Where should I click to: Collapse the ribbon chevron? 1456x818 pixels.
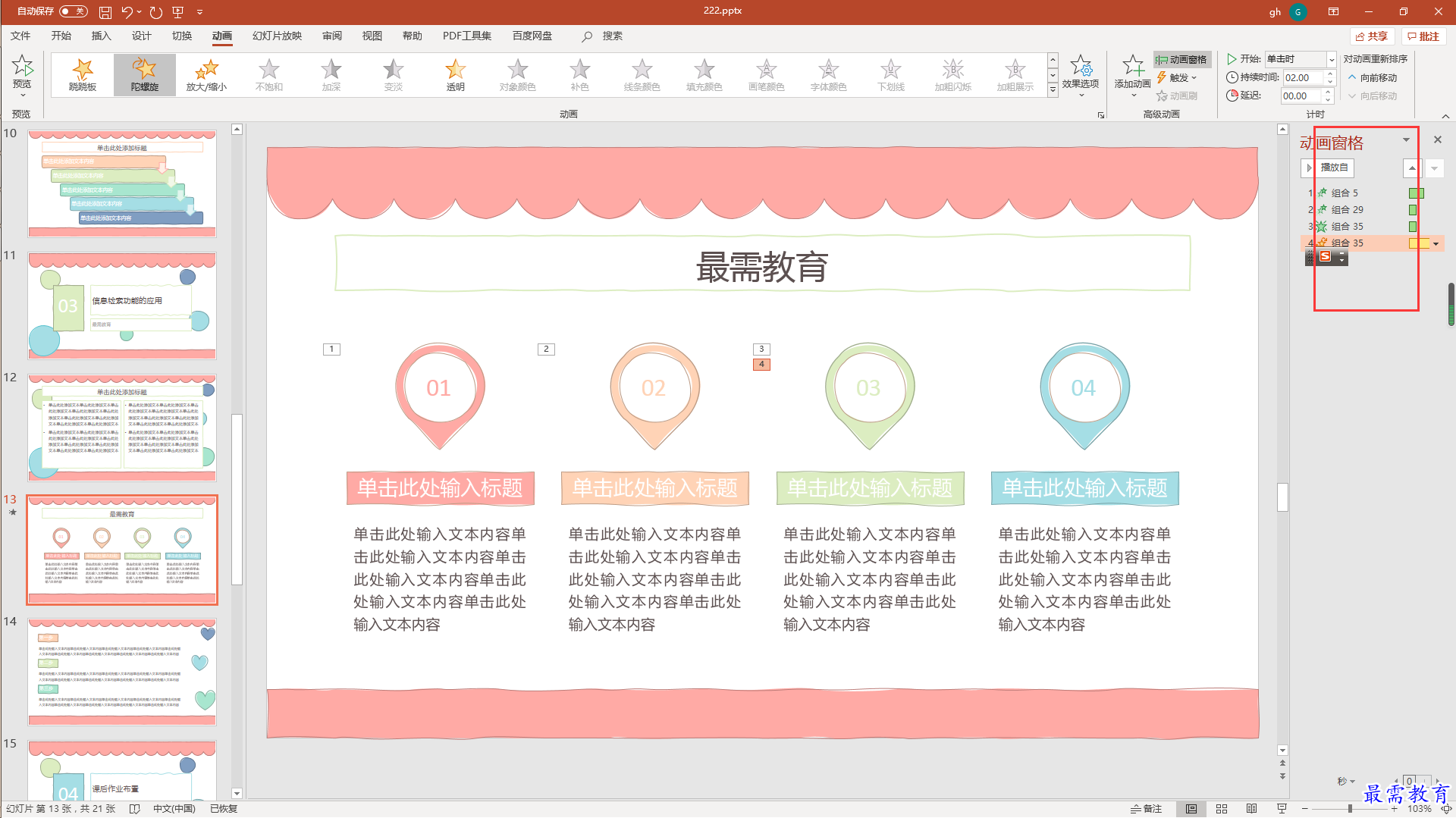(x=1445, y=116)
